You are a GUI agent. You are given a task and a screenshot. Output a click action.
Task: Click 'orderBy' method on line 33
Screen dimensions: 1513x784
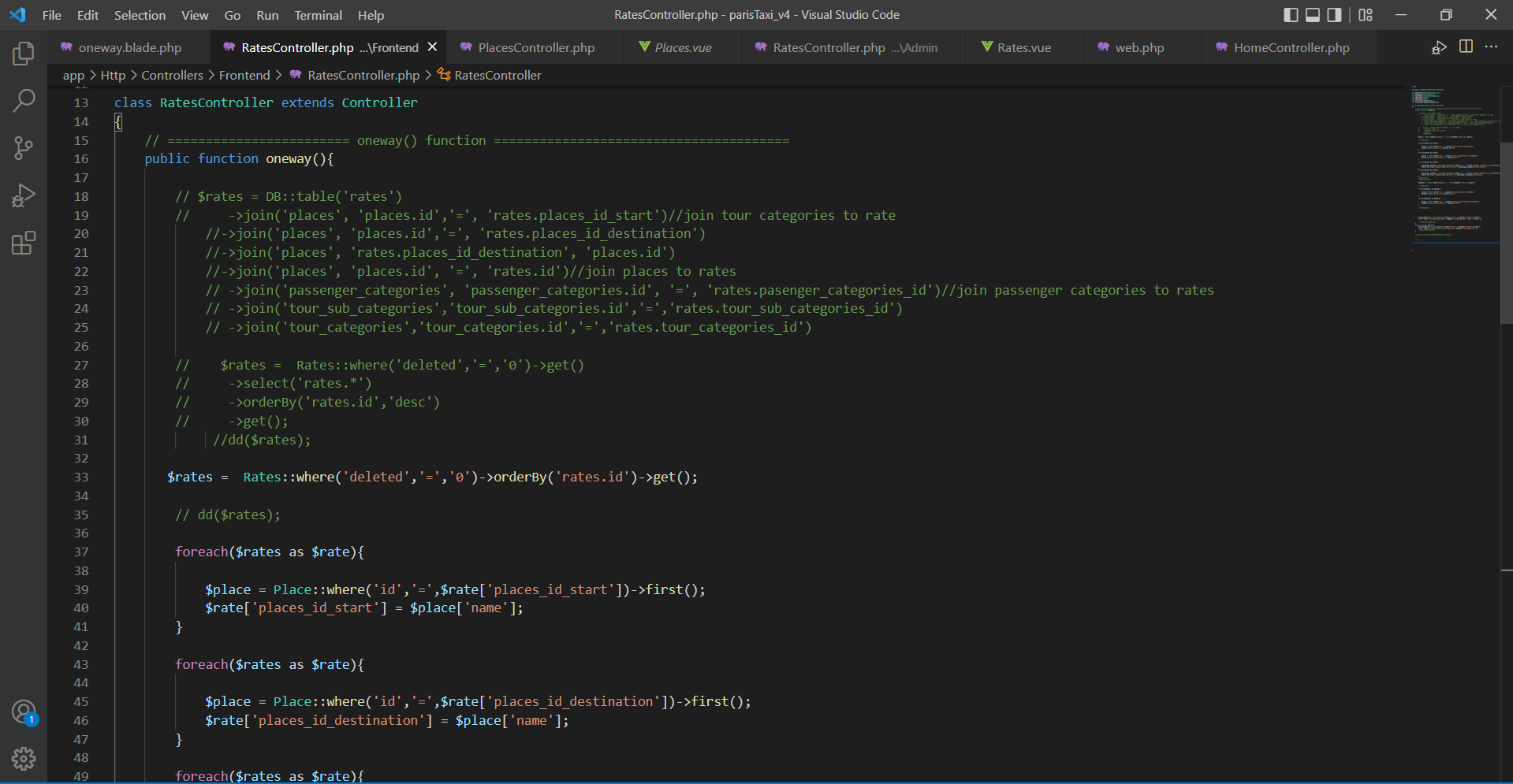pyautogui.click(x=520, y=477)
